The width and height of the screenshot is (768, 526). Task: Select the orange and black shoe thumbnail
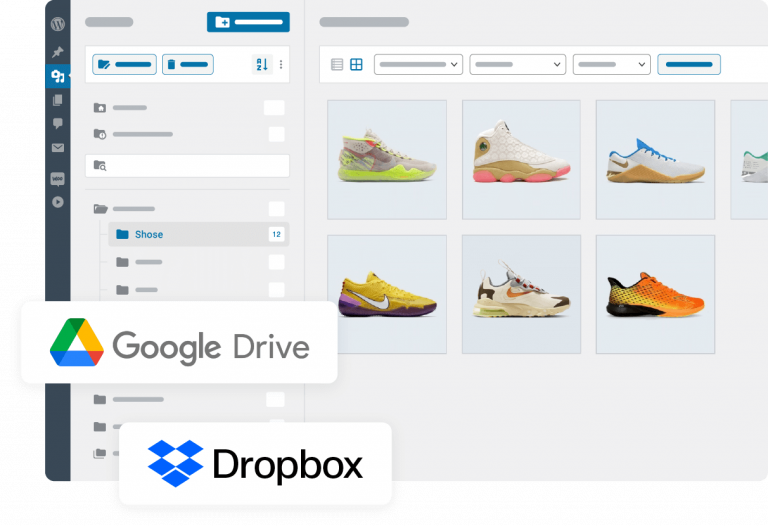pyautogui.click(x=655, y=294)
